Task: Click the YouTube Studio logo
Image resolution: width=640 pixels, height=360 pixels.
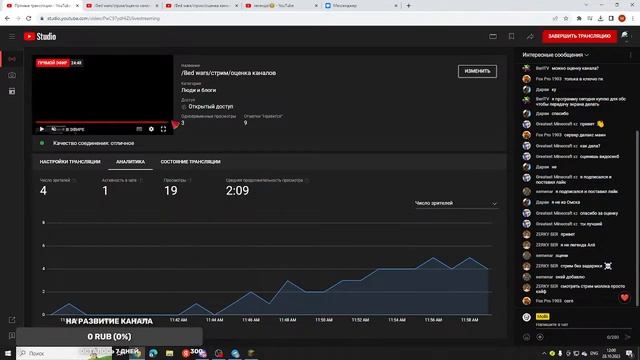Action: [40, 36]
